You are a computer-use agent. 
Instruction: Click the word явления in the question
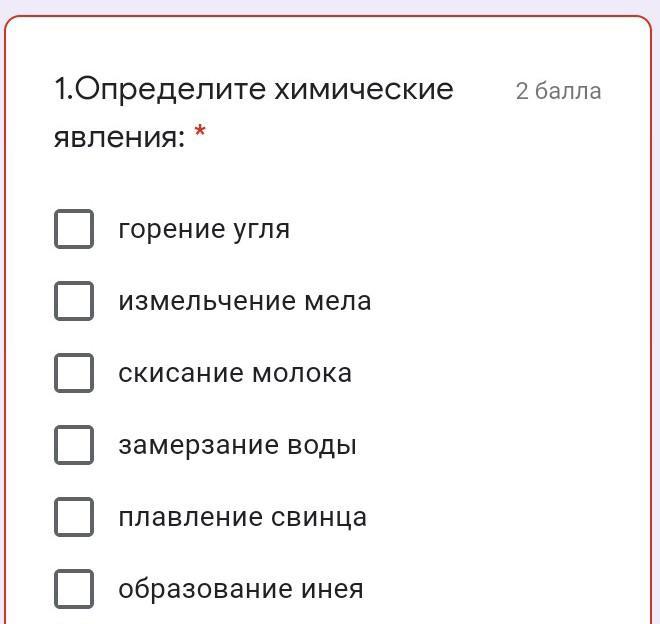(x=120, y=137)
